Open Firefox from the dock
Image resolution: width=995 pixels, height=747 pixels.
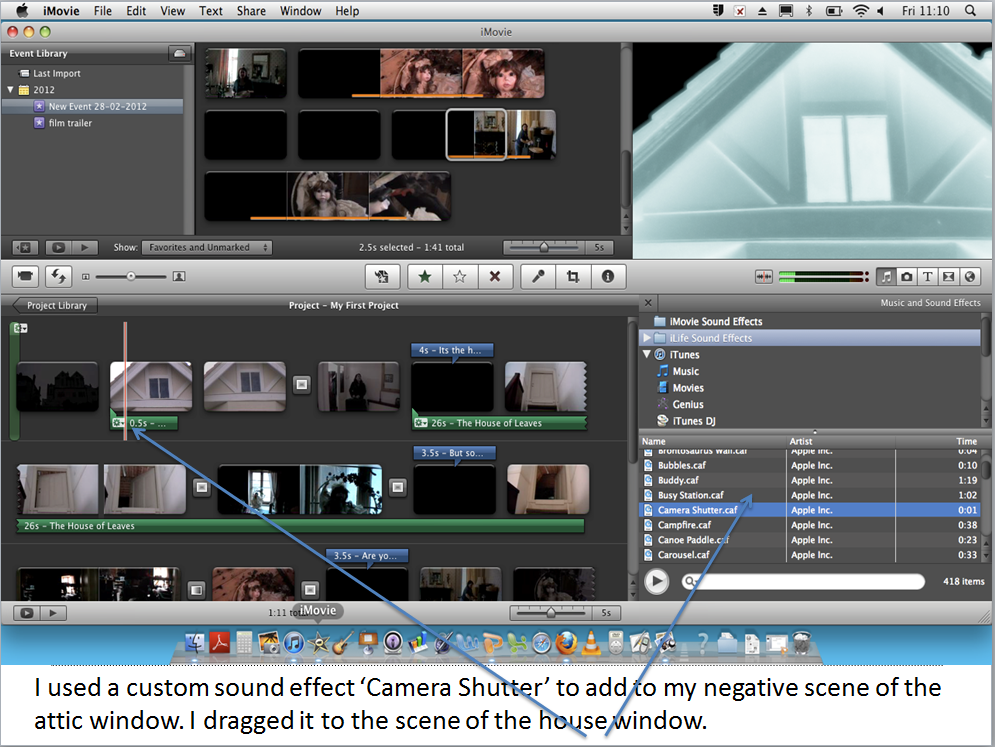pos(567,644)
